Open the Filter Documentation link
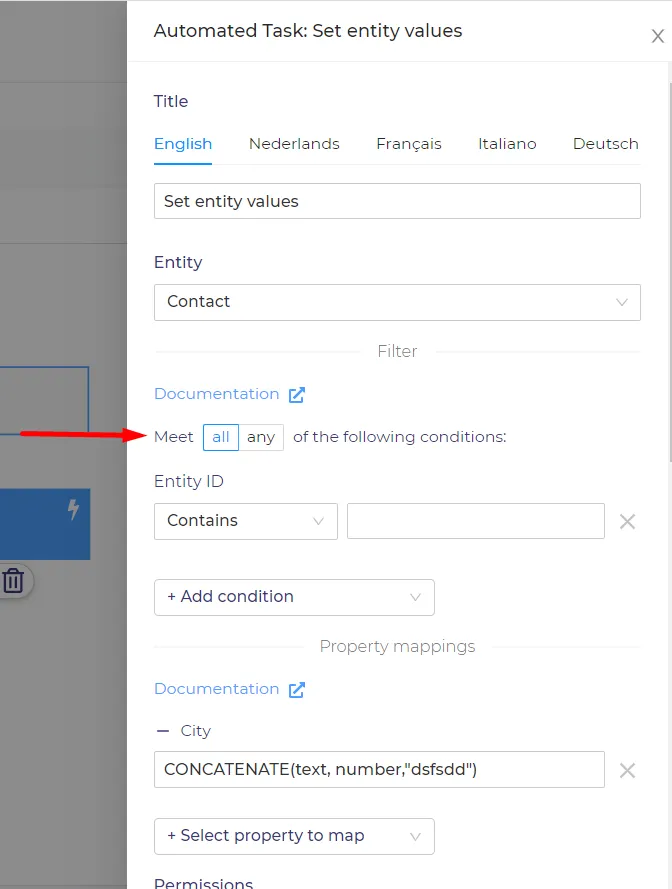Screen dimensions: 672x889 pos(217,394)
